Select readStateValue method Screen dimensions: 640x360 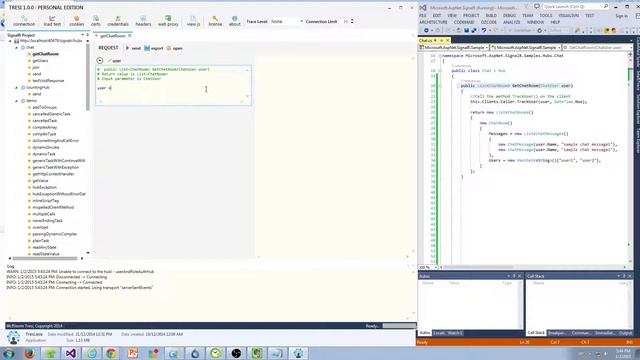click(x=46, y=254)
